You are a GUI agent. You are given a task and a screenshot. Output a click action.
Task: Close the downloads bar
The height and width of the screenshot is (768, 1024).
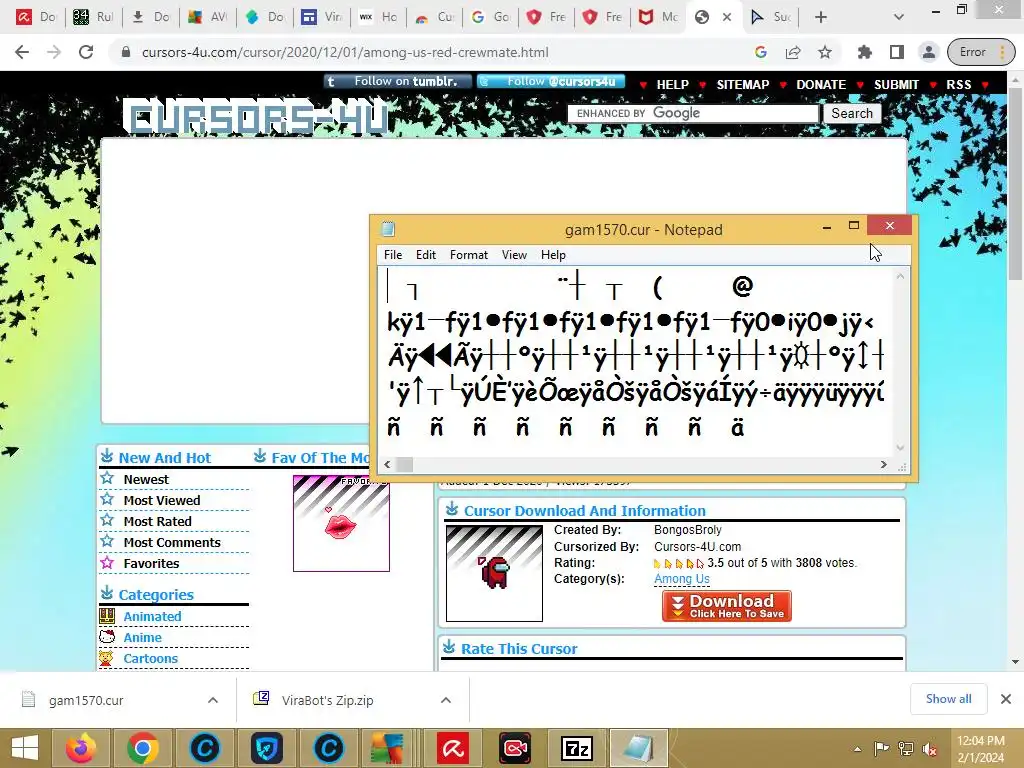tap(1006, 699)
